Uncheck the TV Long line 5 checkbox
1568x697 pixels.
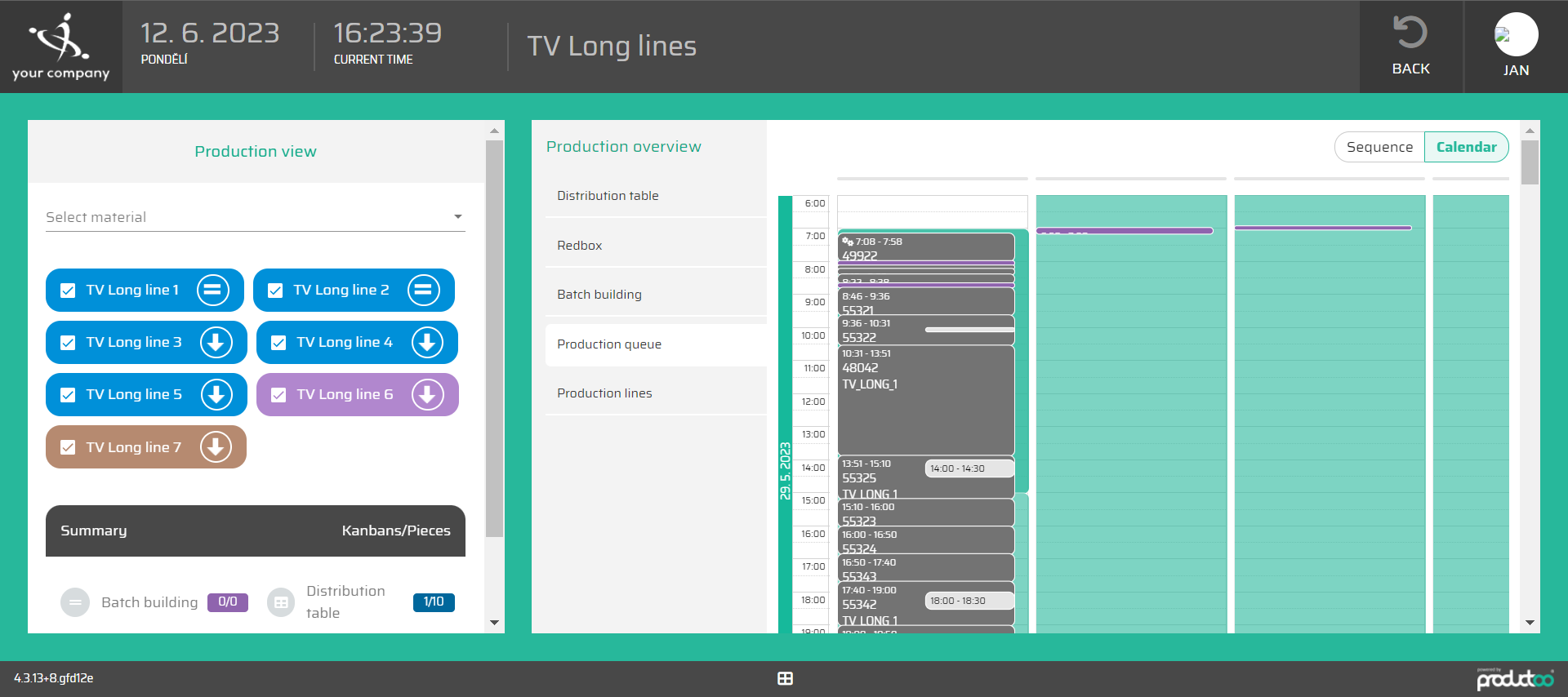[x=69, y=395]
